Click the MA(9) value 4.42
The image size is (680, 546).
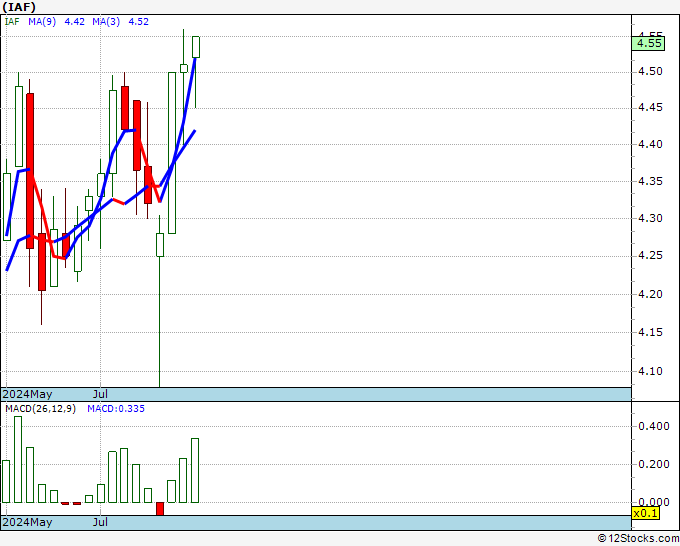75,22
